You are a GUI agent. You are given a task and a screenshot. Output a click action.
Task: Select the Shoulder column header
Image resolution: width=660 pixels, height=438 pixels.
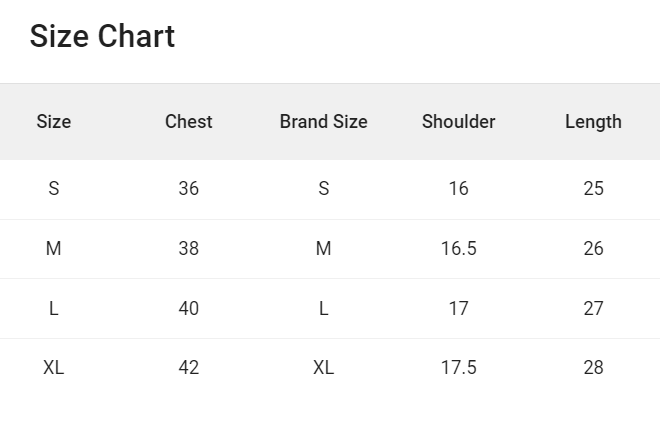[458, 122]
